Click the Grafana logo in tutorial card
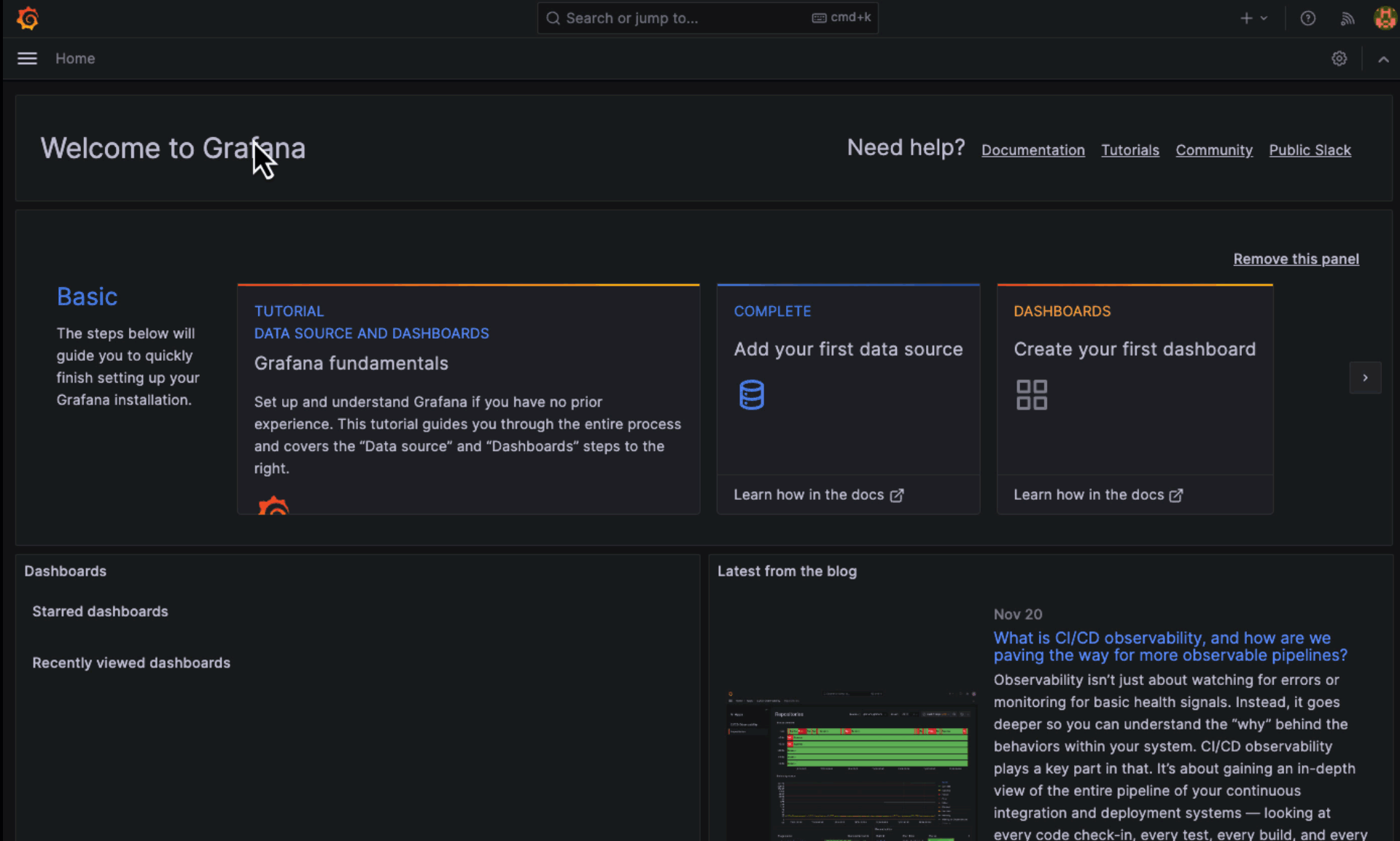 [x=273, y=505]
